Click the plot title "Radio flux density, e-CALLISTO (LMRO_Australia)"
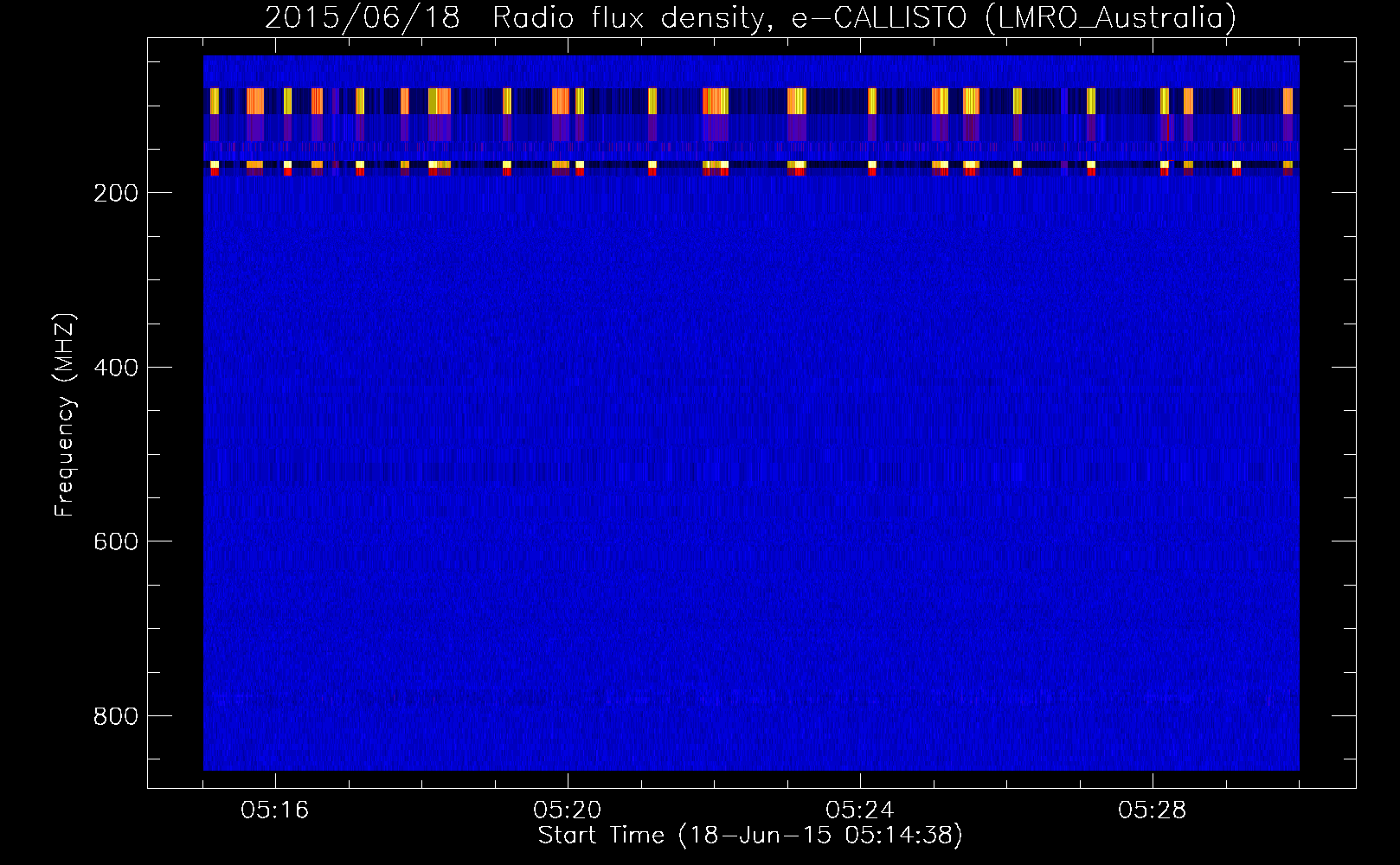Viewport: 1400px width, 865px height. pyautogui.click(x=864, y=17)
